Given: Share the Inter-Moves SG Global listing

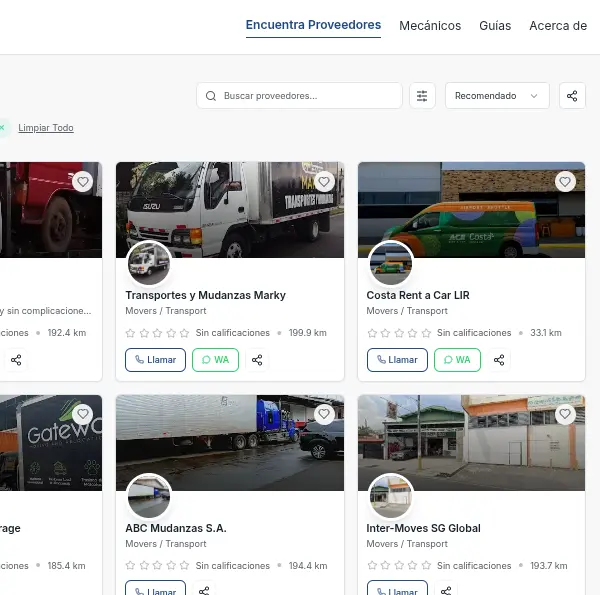Looking at the screenshot, I should [446, 589].
